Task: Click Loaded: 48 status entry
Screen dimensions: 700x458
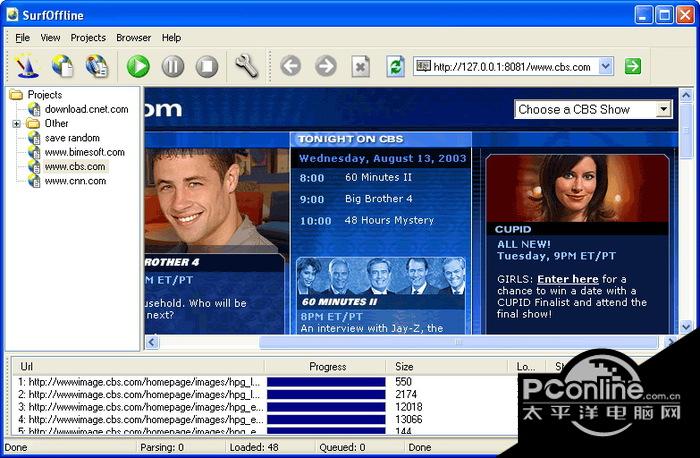Action: 254,447
